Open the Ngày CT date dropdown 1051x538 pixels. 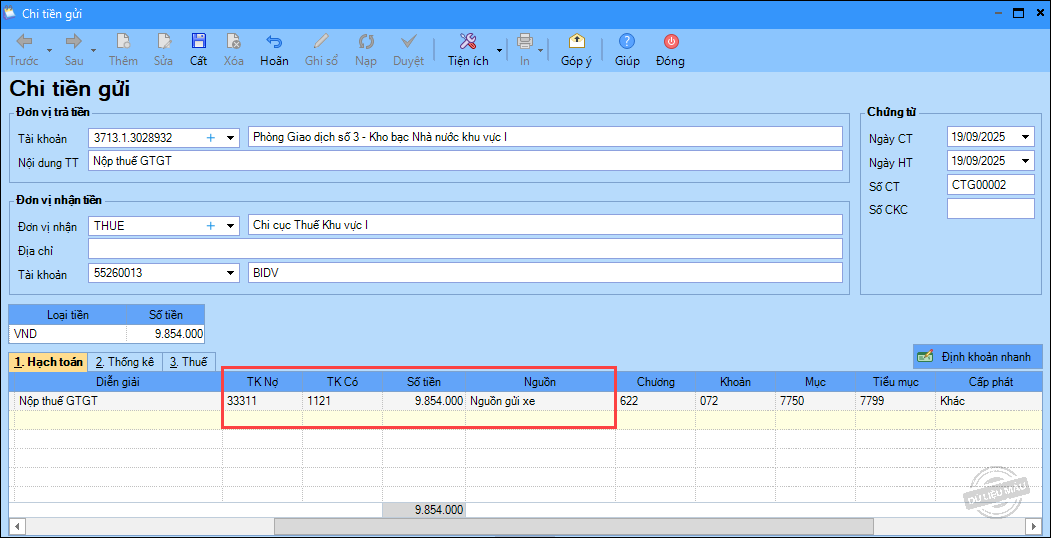(1025, 137)
